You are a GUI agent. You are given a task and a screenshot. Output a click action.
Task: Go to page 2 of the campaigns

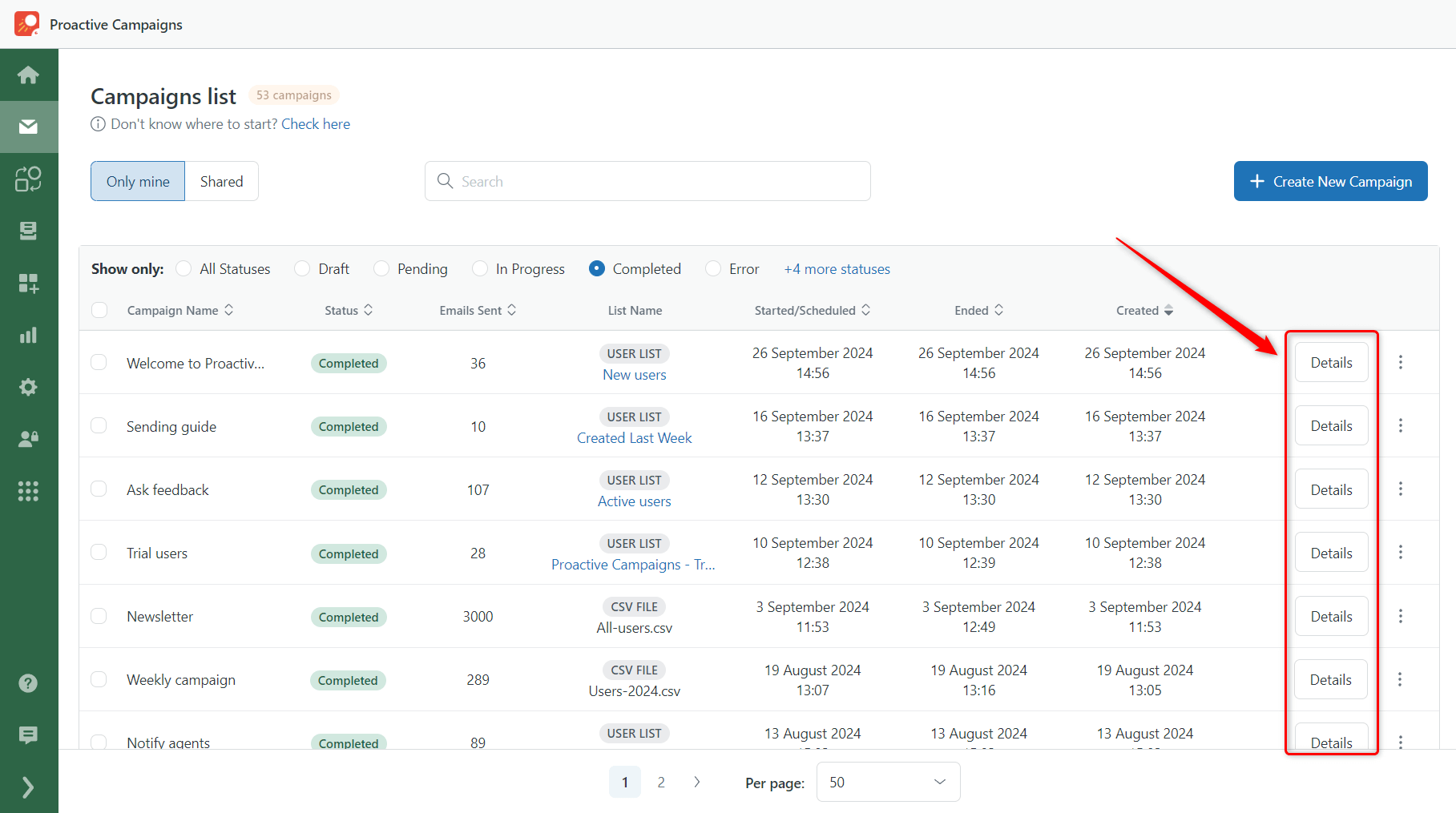click(661, 782)
